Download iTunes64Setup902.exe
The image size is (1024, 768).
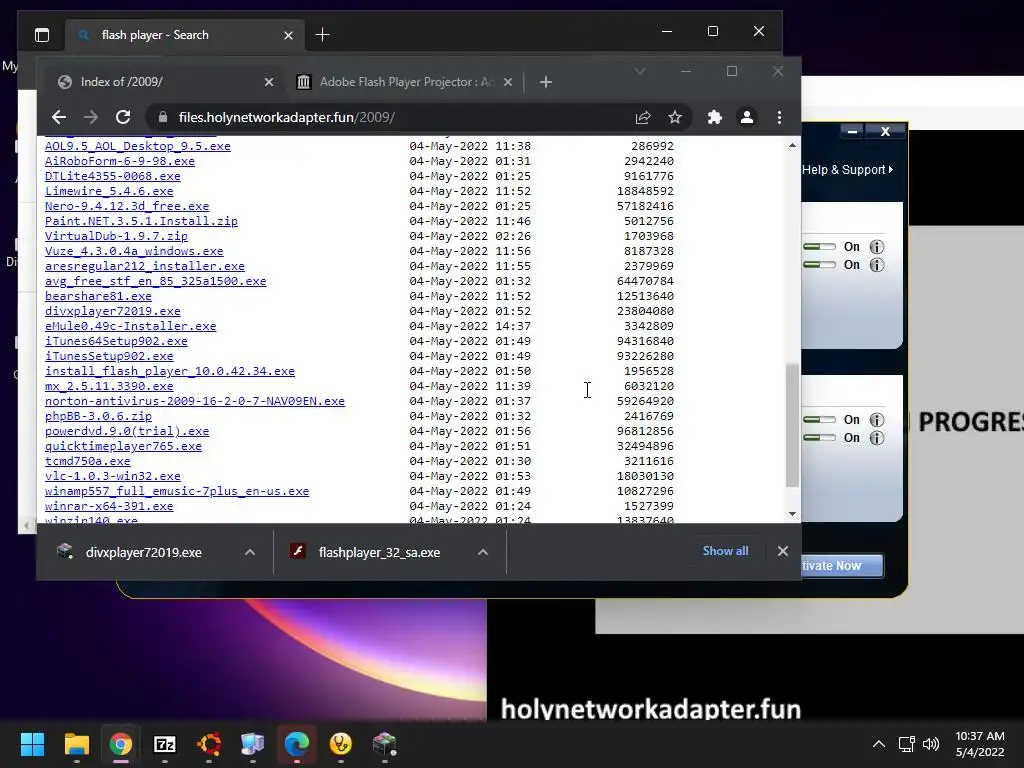[116, 341]
